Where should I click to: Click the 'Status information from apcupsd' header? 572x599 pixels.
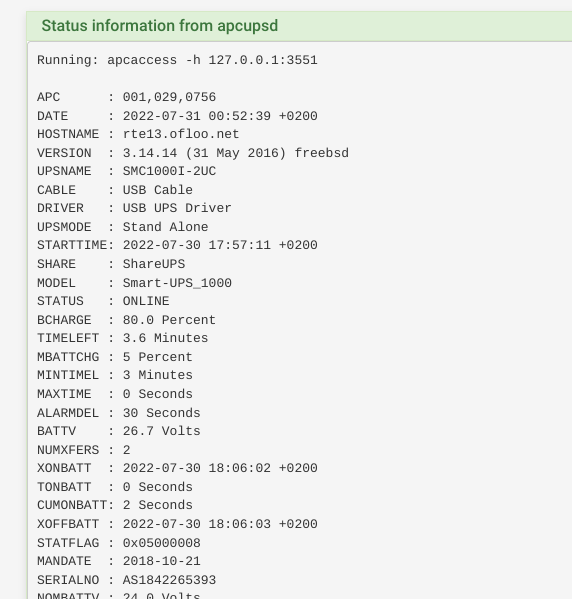(159, 26)
